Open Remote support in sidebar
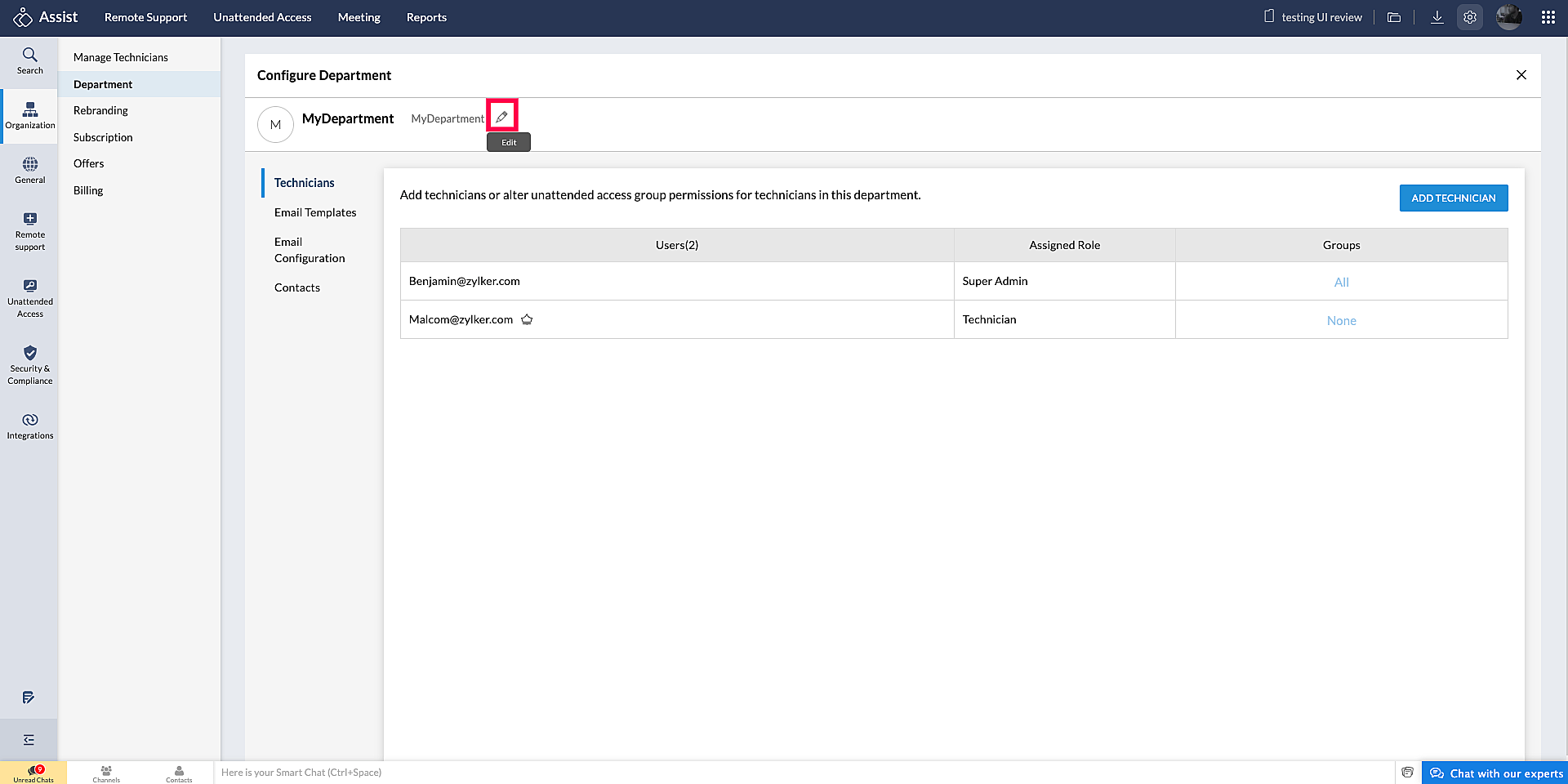Screen dimensions: 1568x784 [x=30, y=231]
